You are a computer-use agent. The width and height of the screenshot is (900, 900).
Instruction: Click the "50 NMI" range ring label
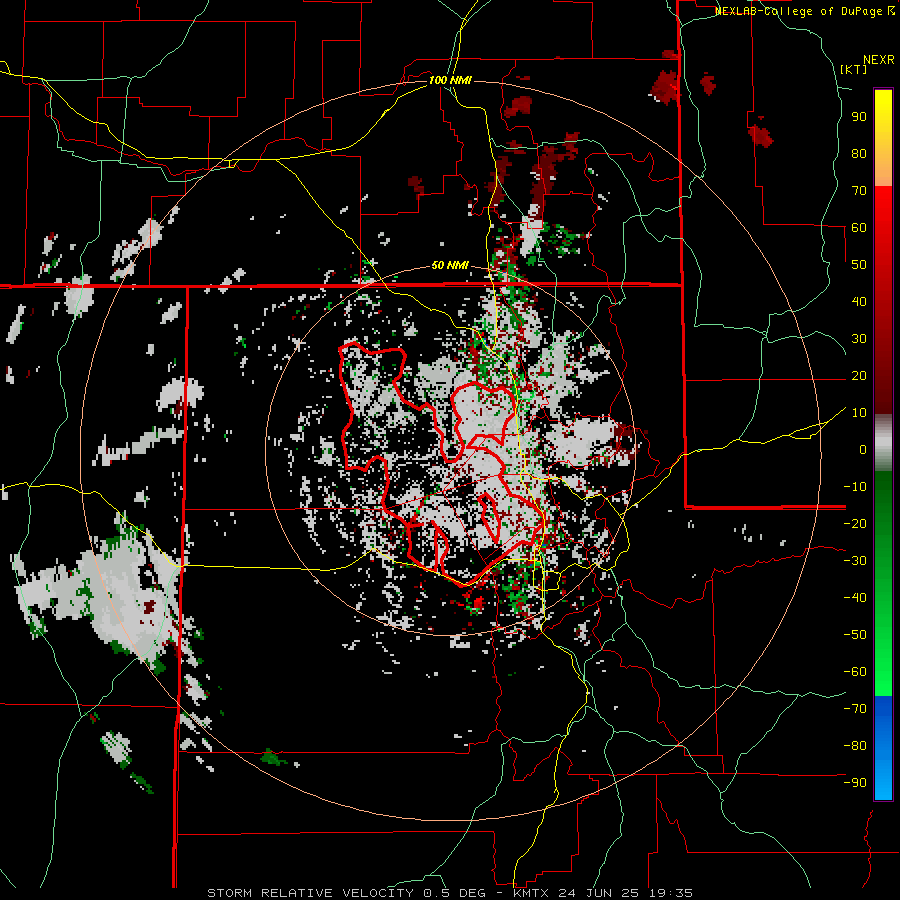coord(450,265)
